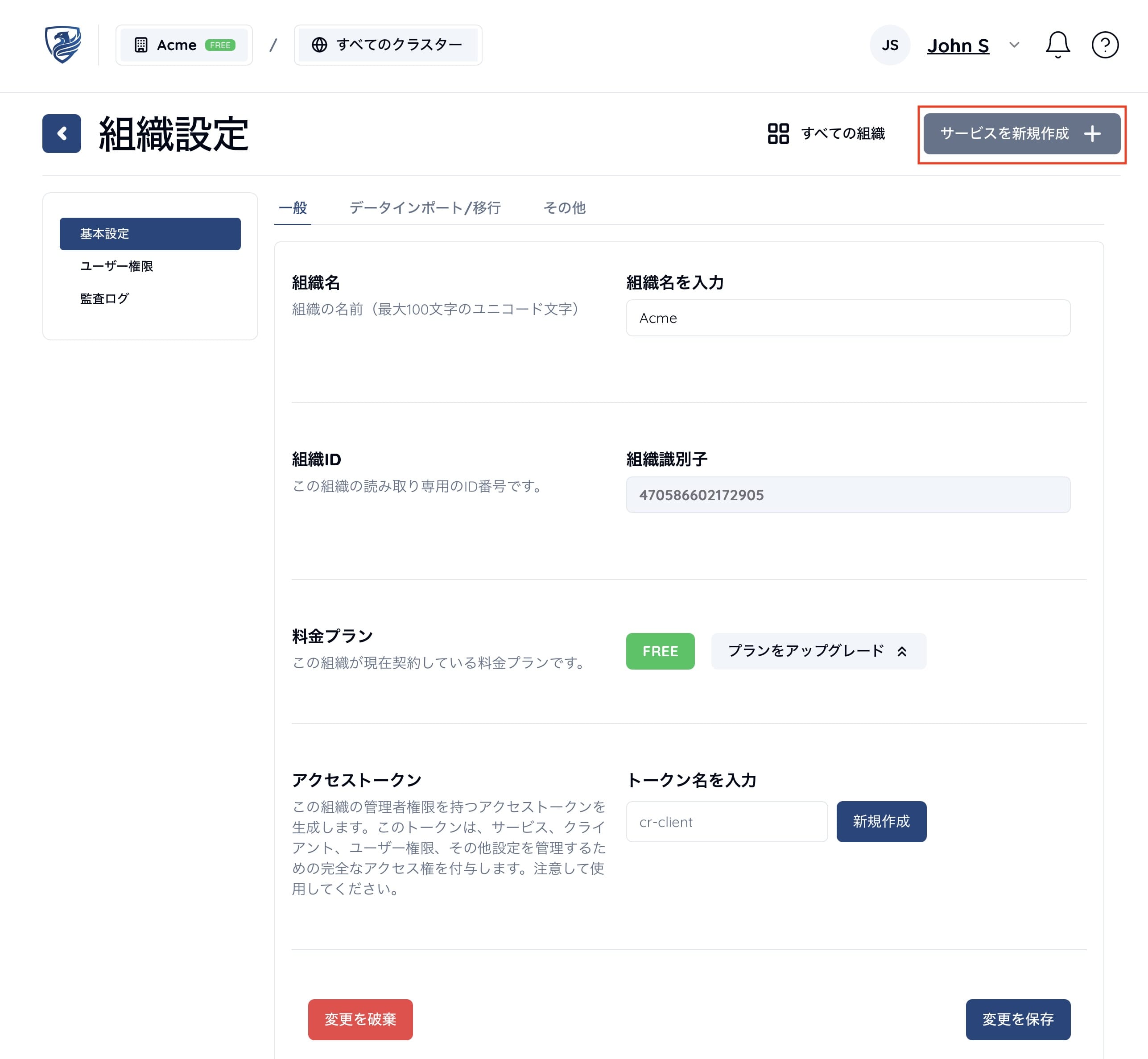Open the Acme organization selector
1148x1059 pixels.
pos(184,45)
